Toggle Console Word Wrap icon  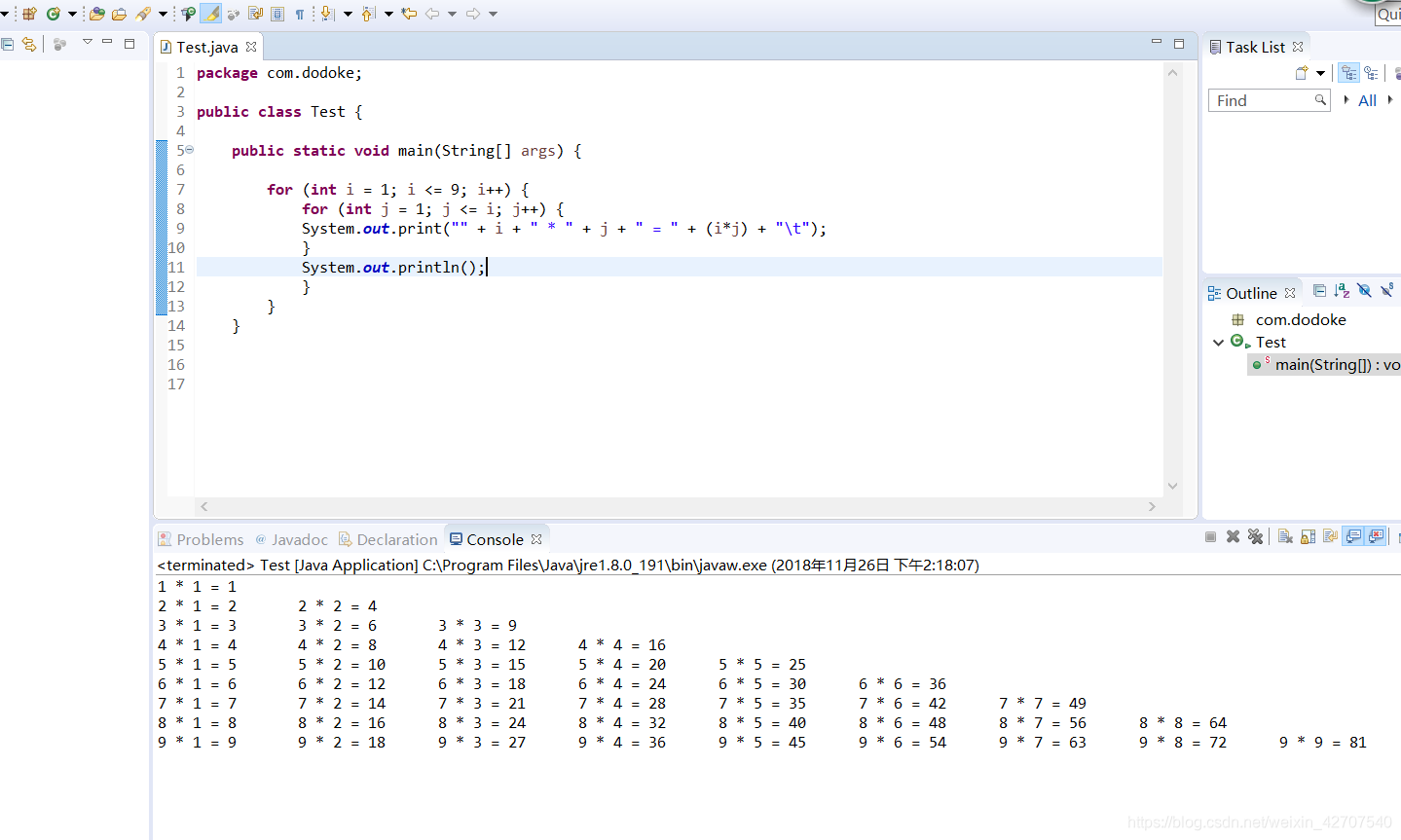click(x=1330, y=536)
